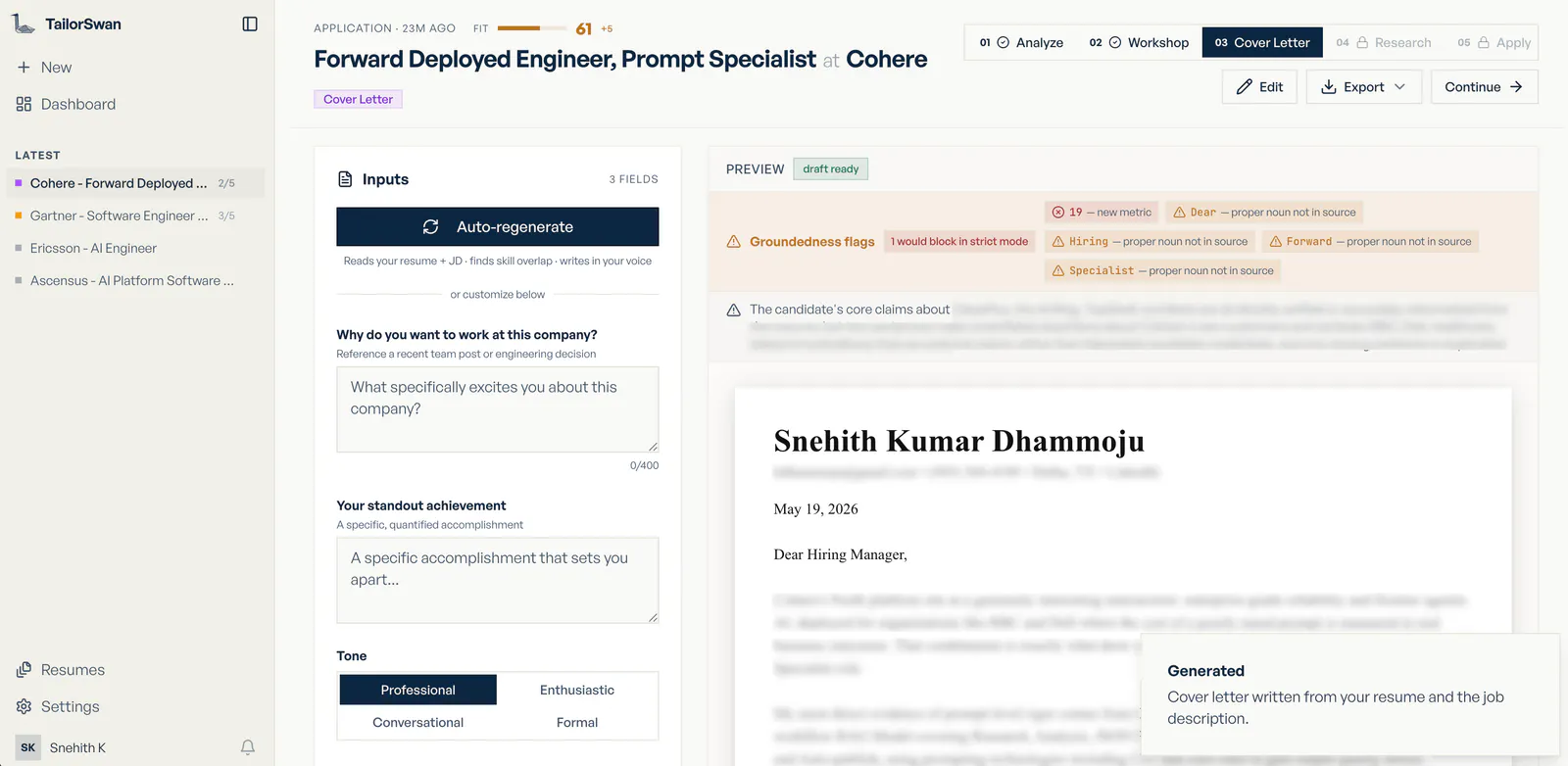Click the '19 — new metric' flag
The width and height of the screenshot is (1568, 766).
(x=1102, y=213)
